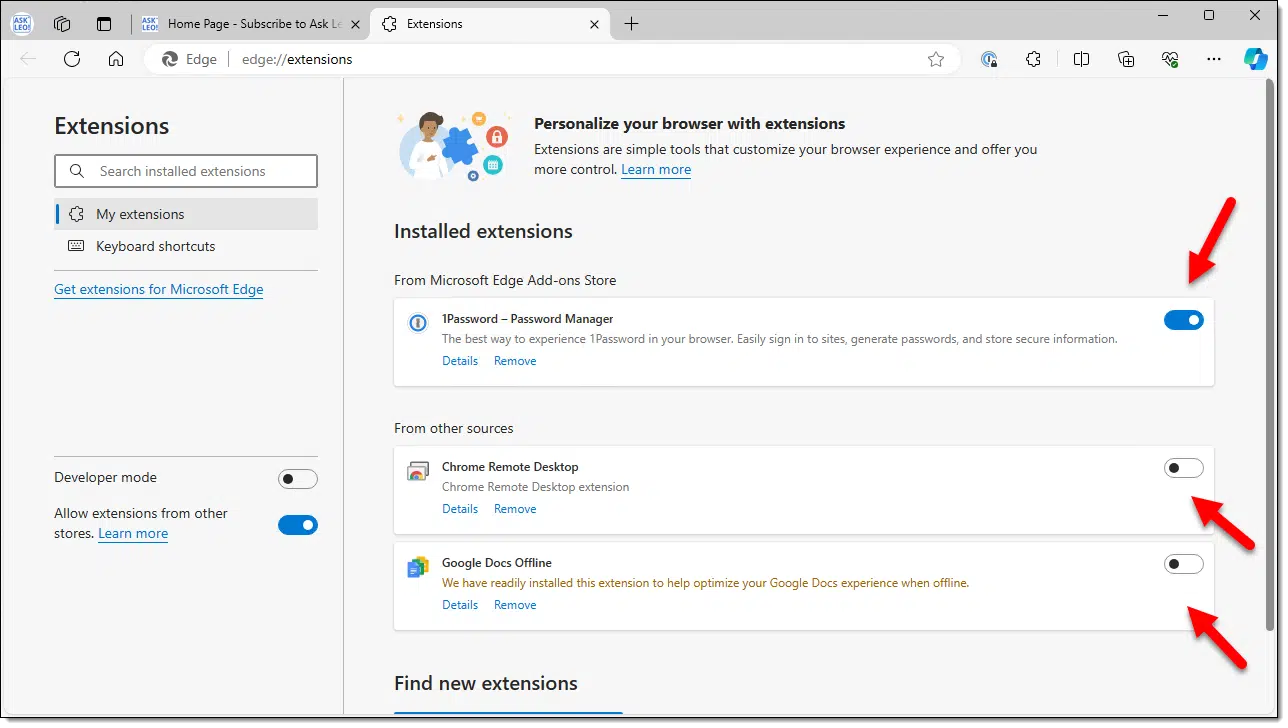Viewport: 1288px width, 728px height.
Task: Toggle Allow extensions from other stores
Action: pyautogui.click(x=298, y=524)
